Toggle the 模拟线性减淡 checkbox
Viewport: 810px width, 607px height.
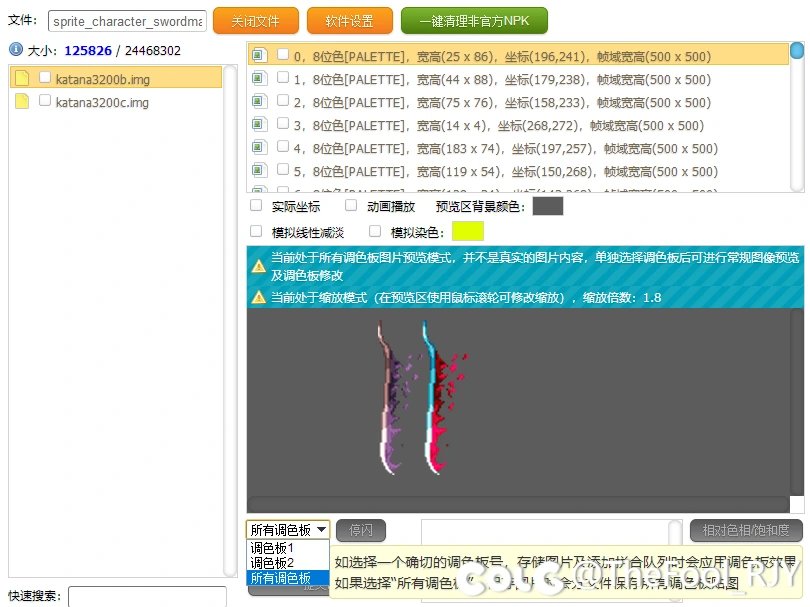click(x=256, y=231)
